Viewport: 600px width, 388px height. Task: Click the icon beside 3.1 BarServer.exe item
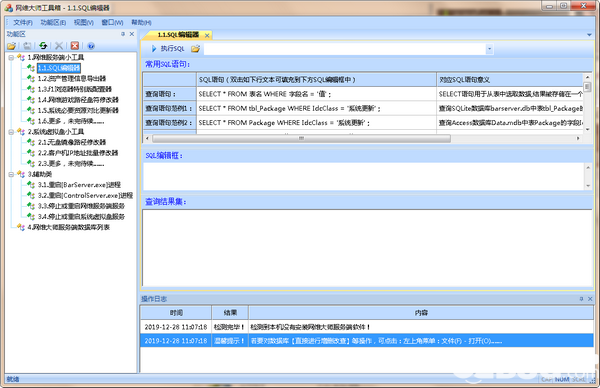pos(31,185)
